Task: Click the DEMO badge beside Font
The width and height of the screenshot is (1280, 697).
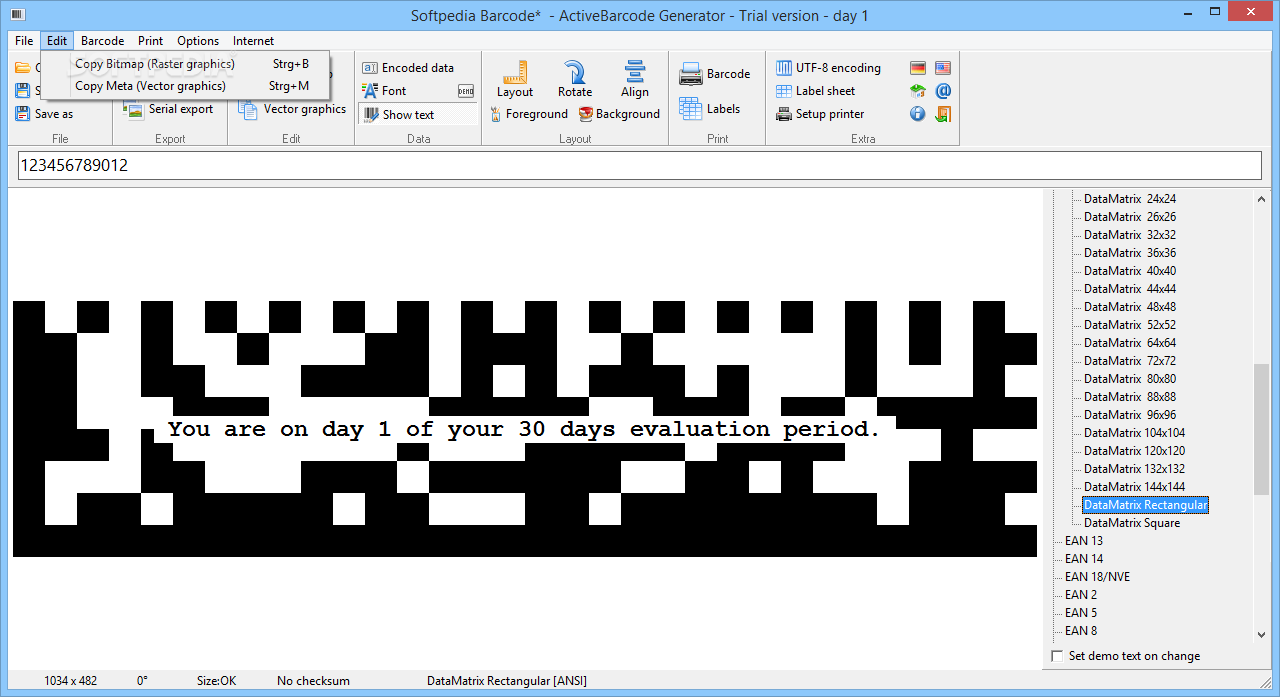Action: (466, 91)
